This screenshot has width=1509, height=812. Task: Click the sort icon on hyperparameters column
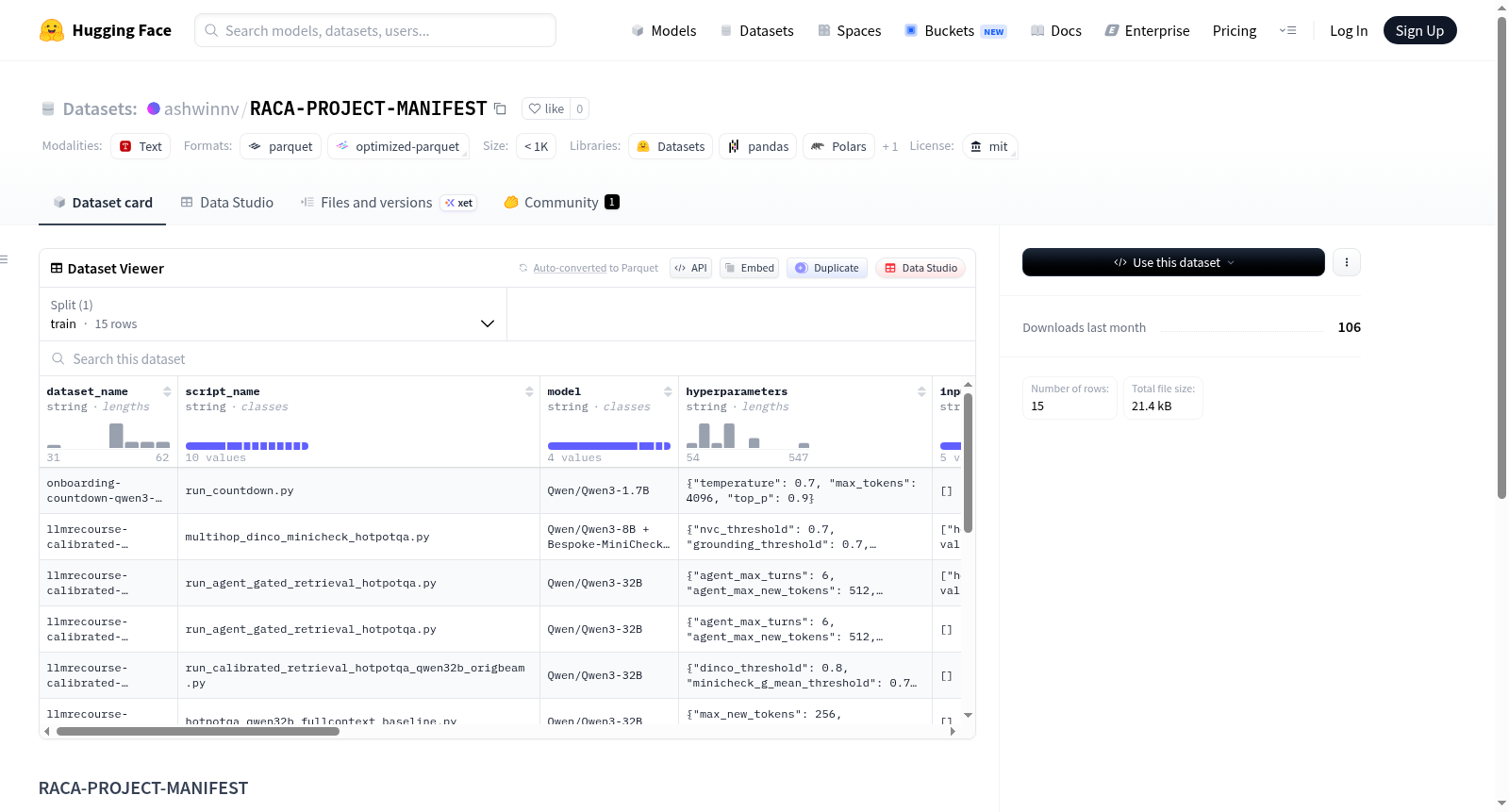(921, 391)
